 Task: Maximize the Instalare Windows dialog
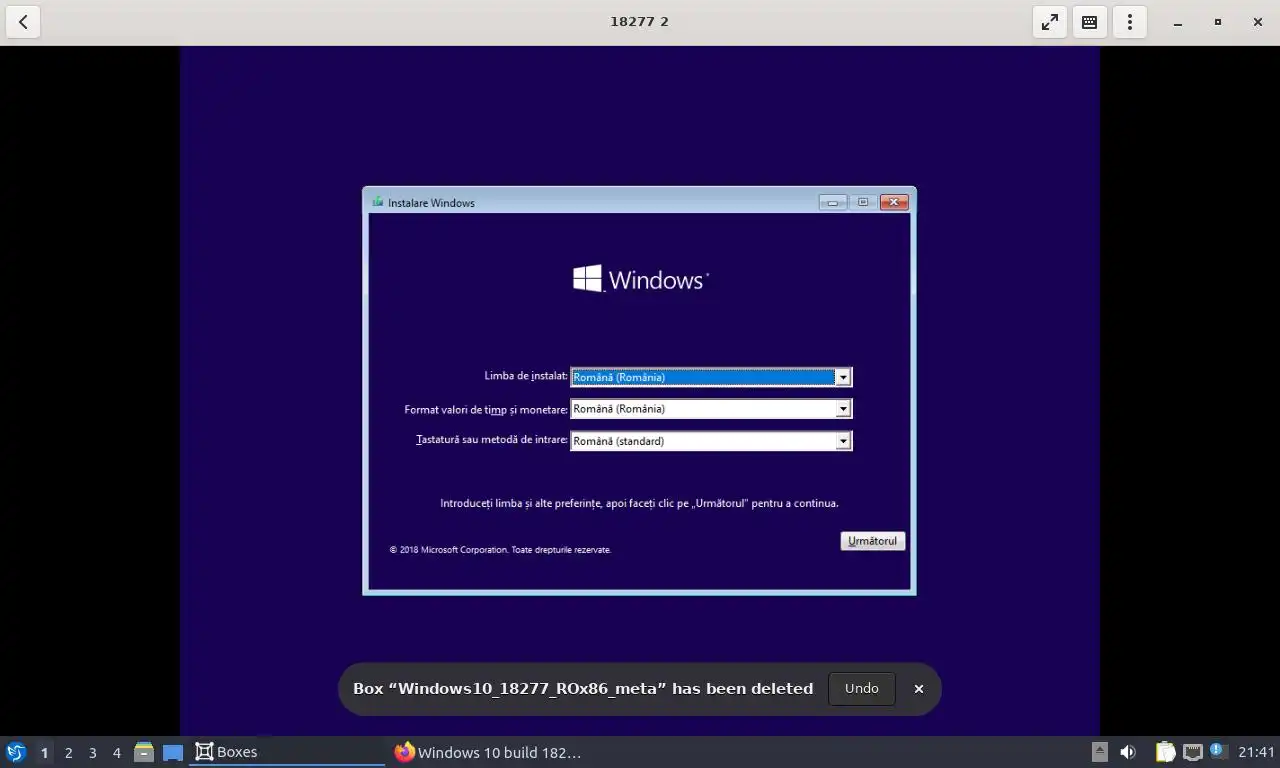point(863,202)
